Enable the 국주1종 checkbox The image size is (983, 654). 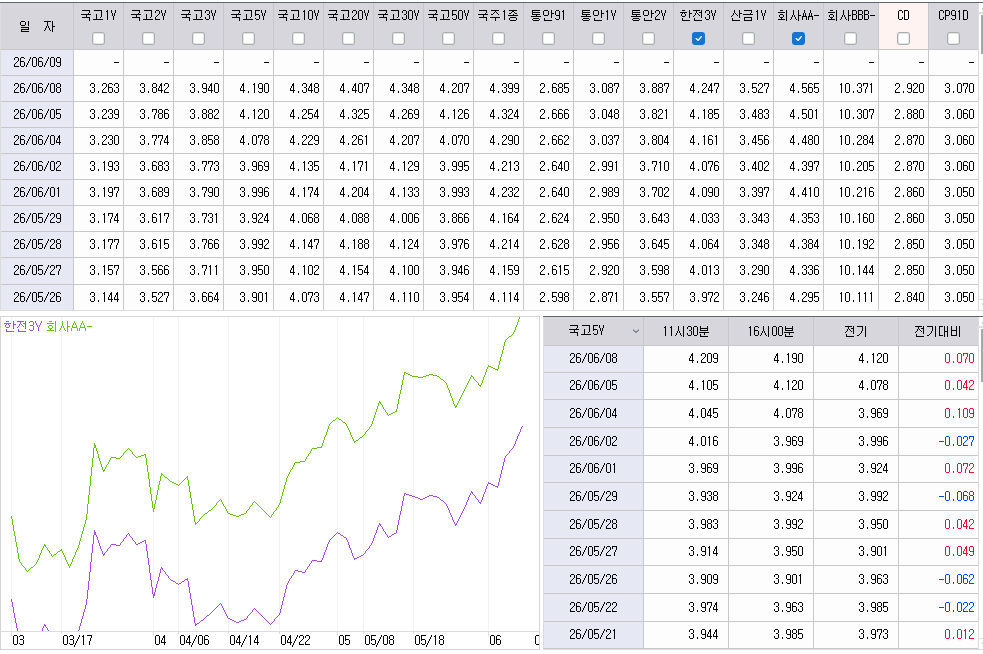click(x=498, y=39)
